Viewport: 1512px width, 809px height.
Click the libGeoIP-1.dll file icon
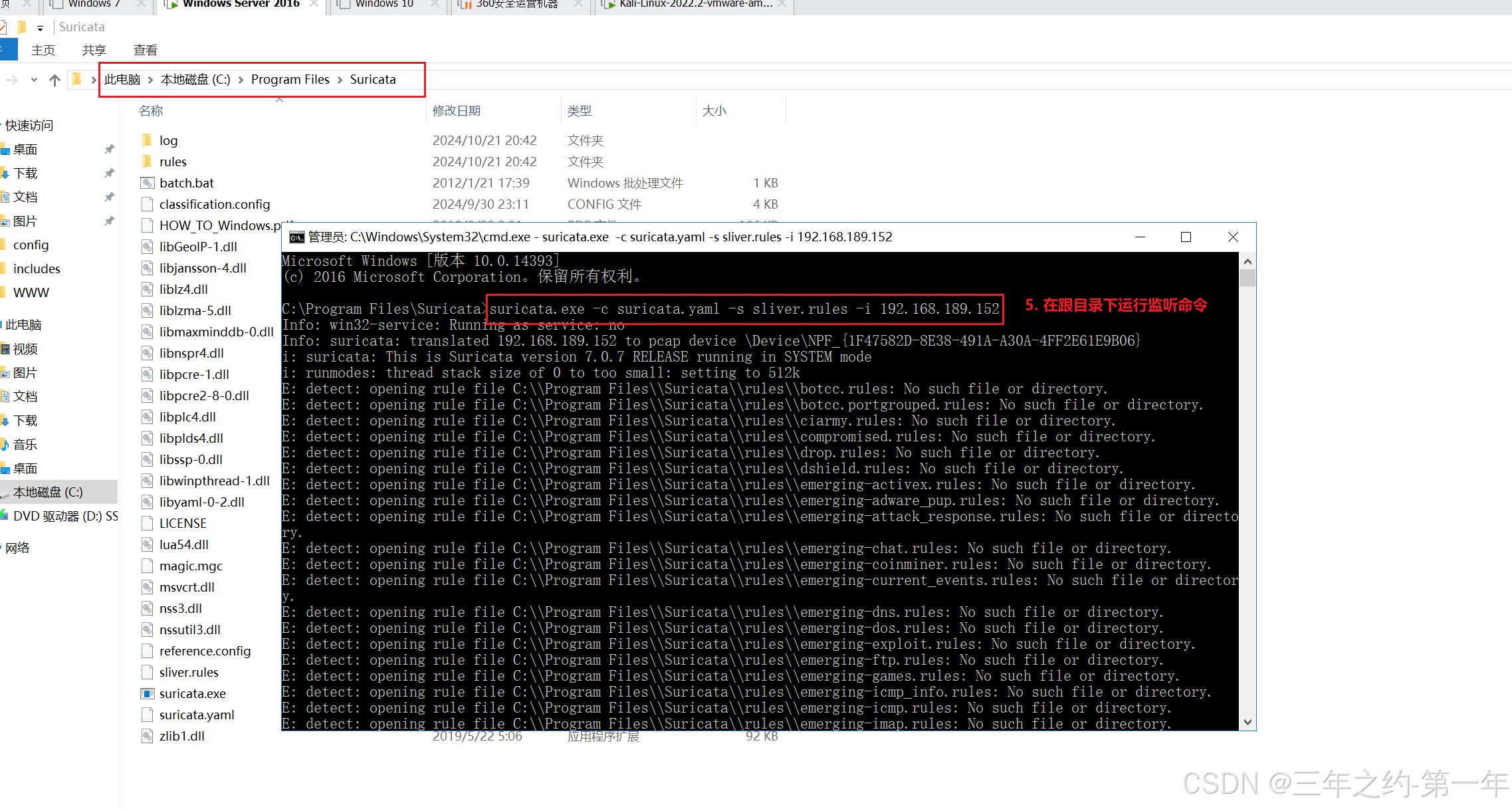147,247
